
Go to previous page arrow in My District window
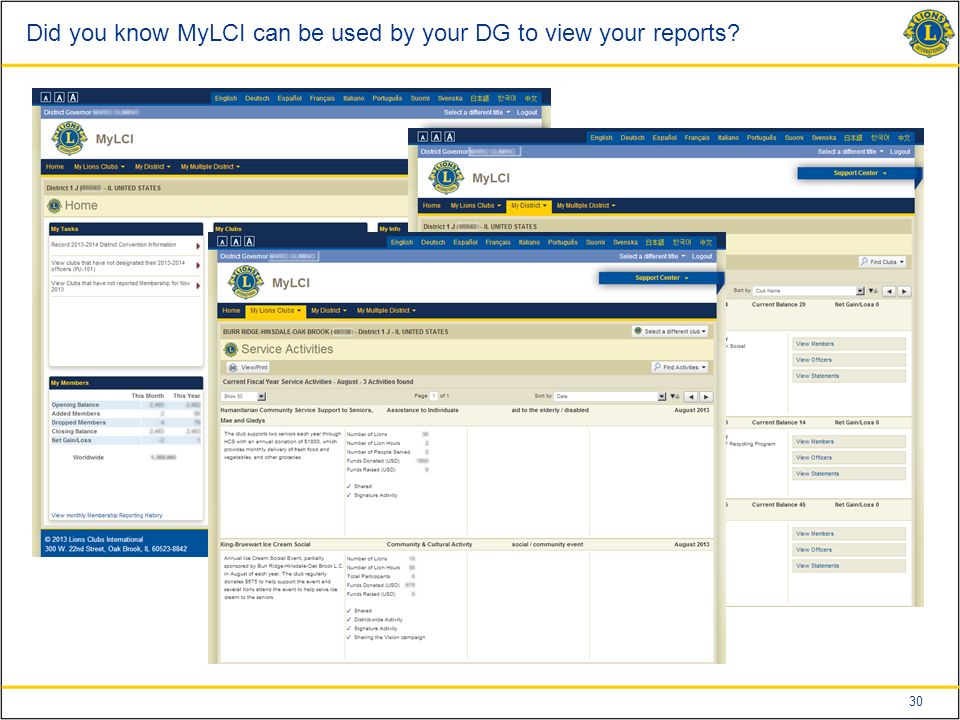889,291
